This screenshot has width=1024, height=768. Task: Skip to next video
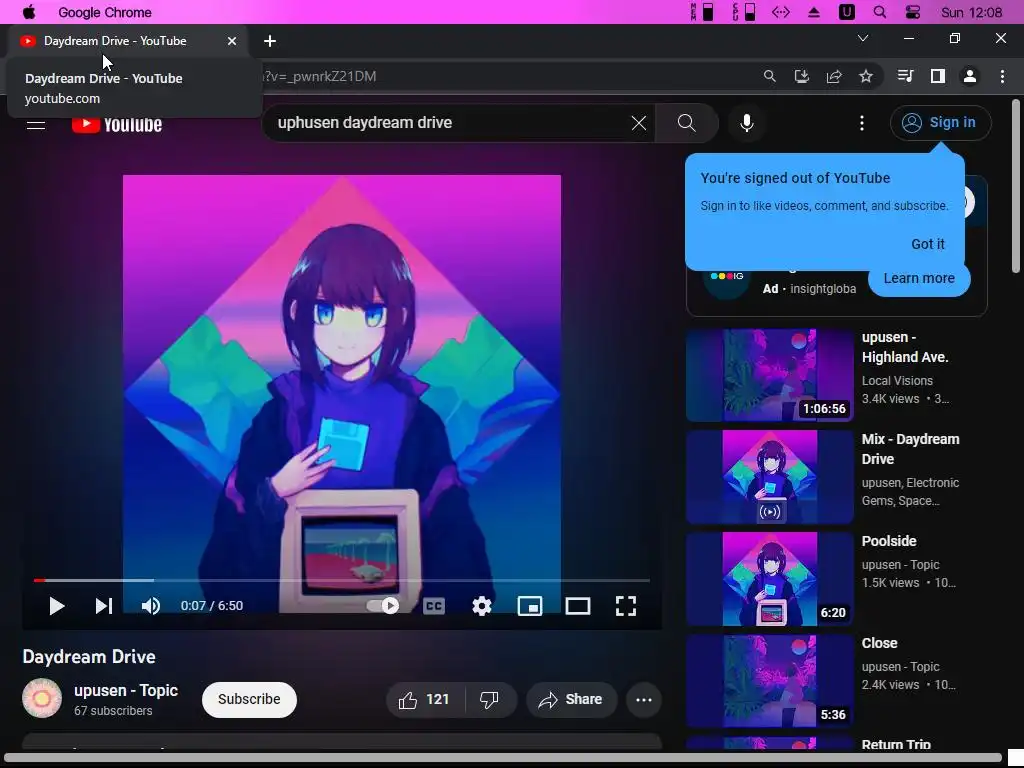(104, 606)
